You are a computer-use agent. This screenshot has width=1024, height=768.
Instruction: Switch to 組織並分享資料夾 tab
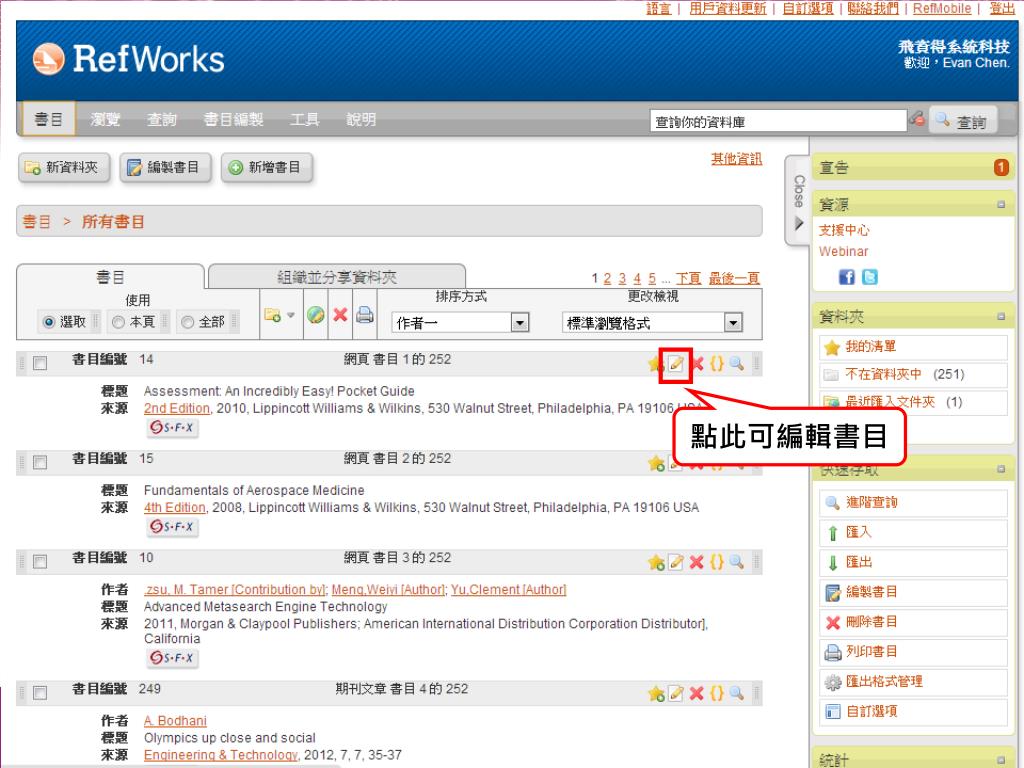(x=336, y=277)
